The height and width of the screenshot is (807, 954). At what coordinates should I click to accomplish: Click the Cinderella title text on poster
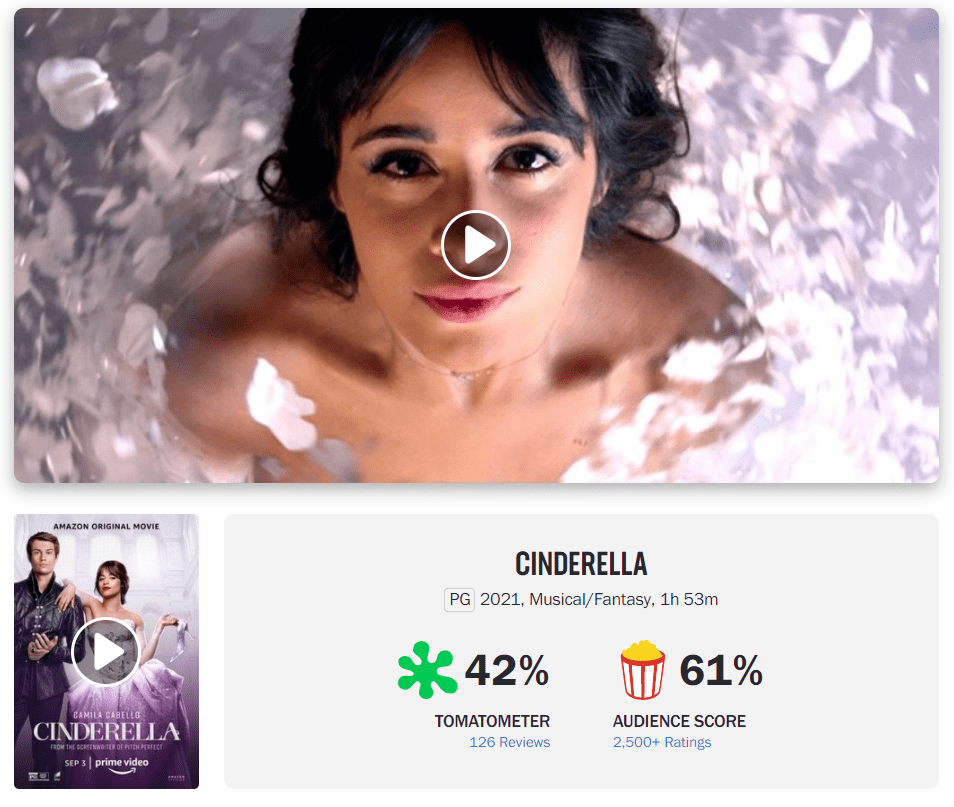pos(106,732)
